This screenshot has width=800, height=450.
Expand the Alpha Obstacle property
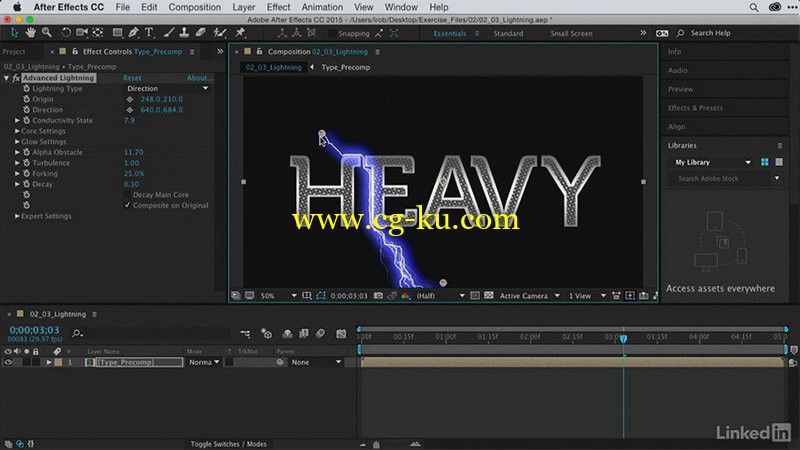coord(17,152)
